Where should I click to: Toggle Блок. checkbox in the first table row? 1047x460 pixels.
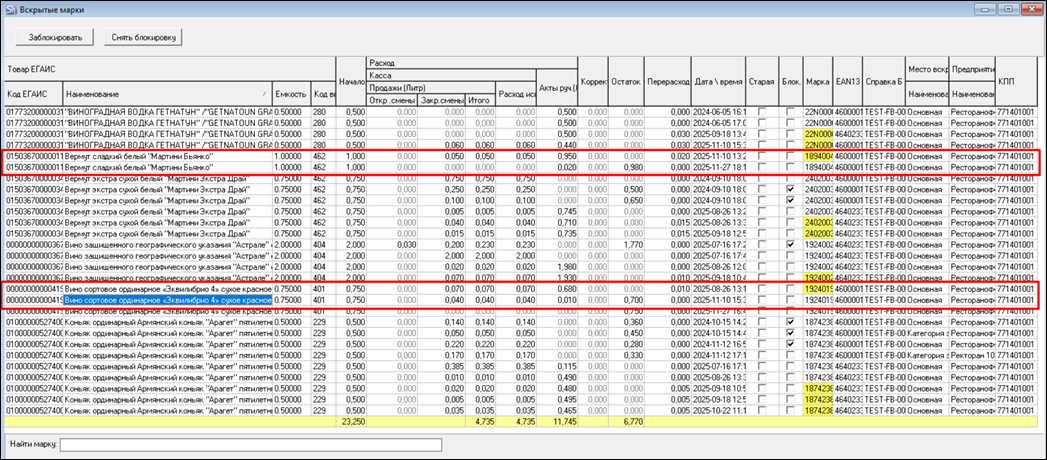click(790, 111)
